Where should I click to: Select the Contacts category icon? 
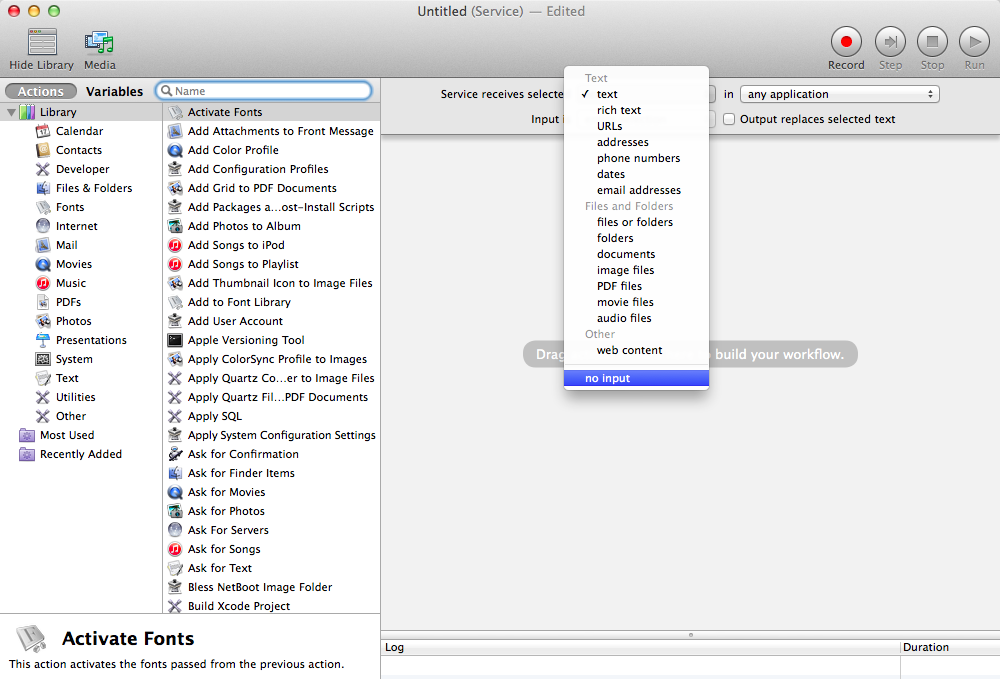[43, 150]
